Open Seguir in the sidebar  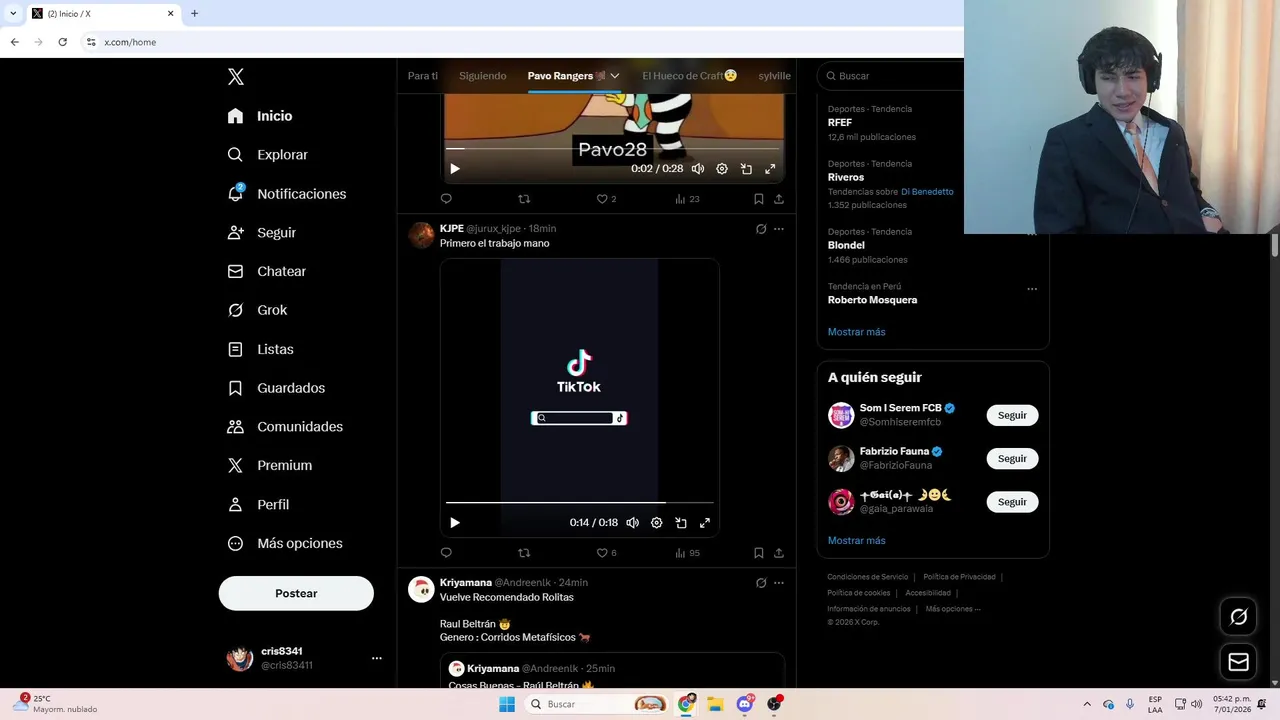[261, 232]
